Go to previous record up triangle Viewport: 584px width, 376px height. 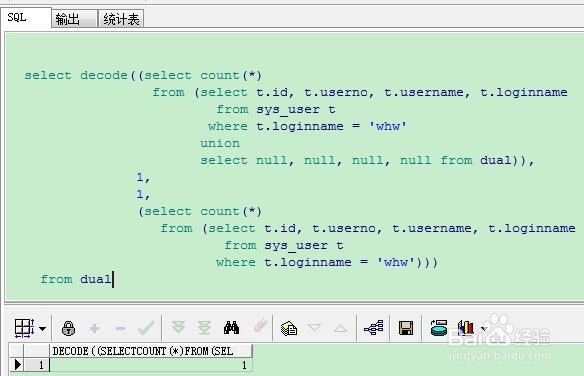point(340,328)
